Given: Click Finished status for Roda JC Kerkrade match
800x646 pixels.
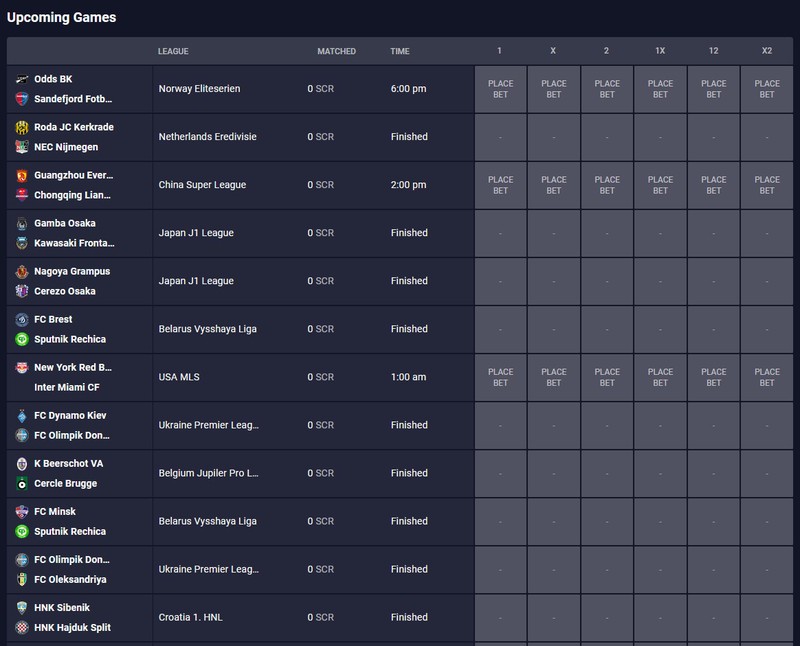Looking at the screenshot, I should [x=409, y=137].
